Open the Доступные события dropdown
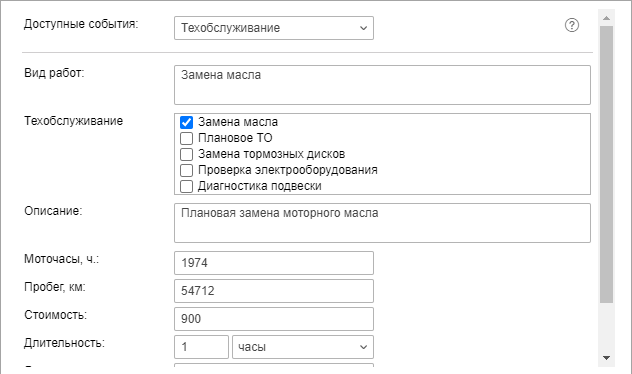The height and width of the screenshot is (374, 632). click(x=274, y=28)
